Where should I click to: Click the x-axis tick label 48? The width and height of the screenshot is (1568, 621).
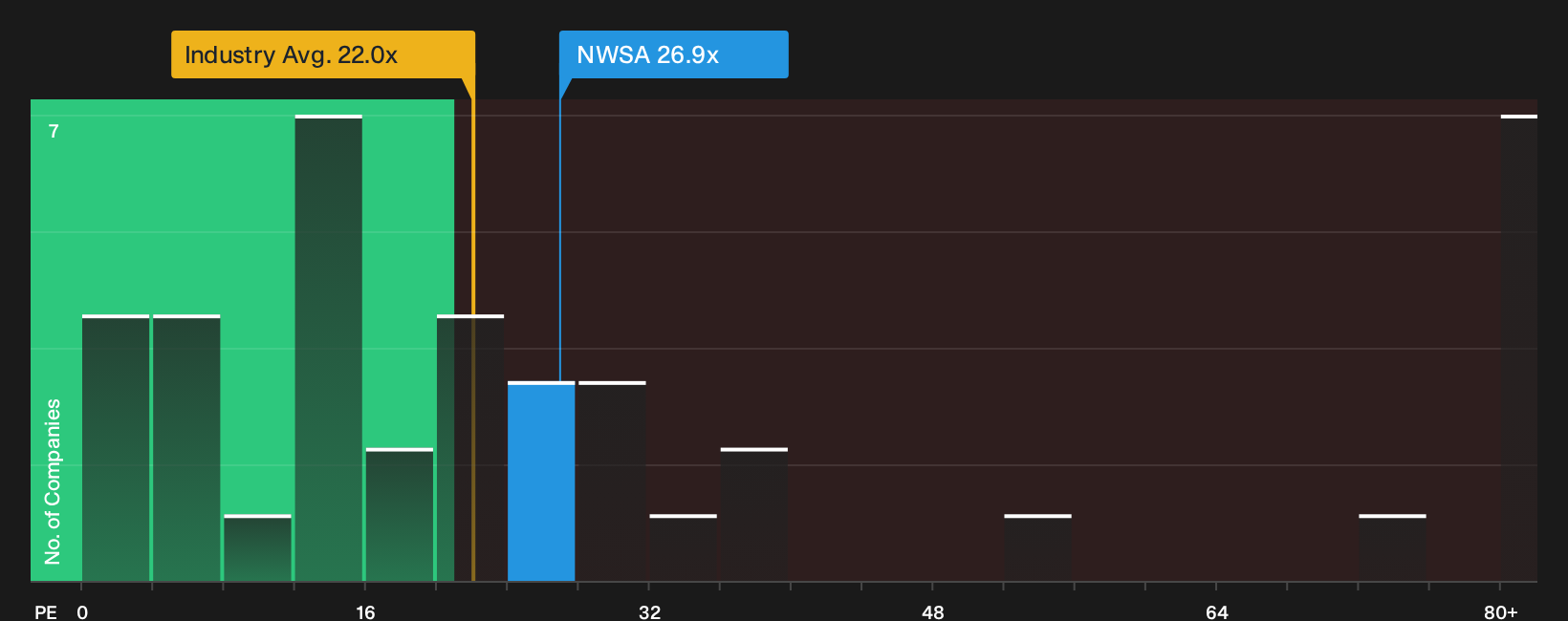[933, 612]
